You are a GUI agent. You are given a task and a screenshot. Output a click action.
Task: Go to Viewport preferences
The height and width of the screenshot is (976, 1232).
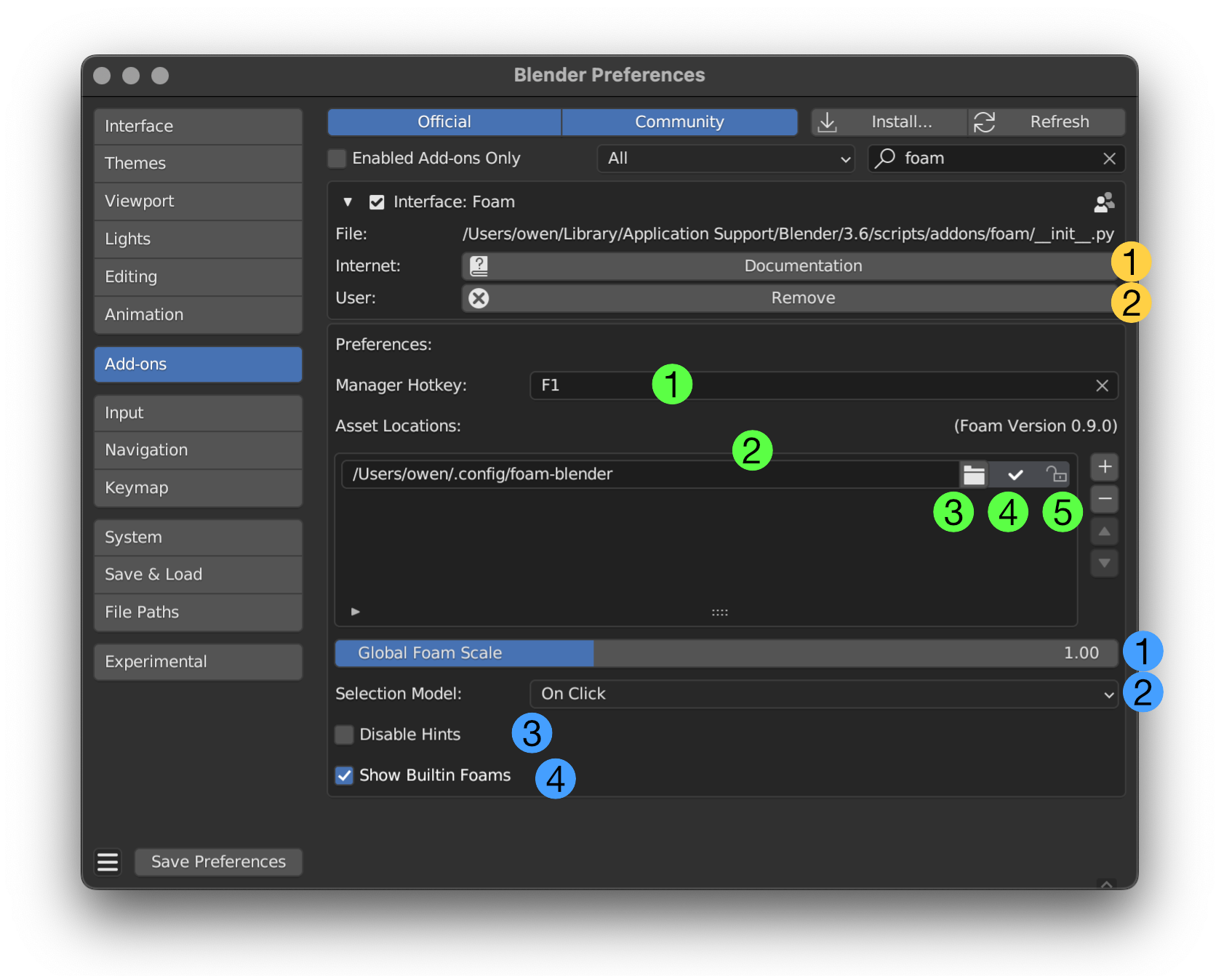(198, 201)
